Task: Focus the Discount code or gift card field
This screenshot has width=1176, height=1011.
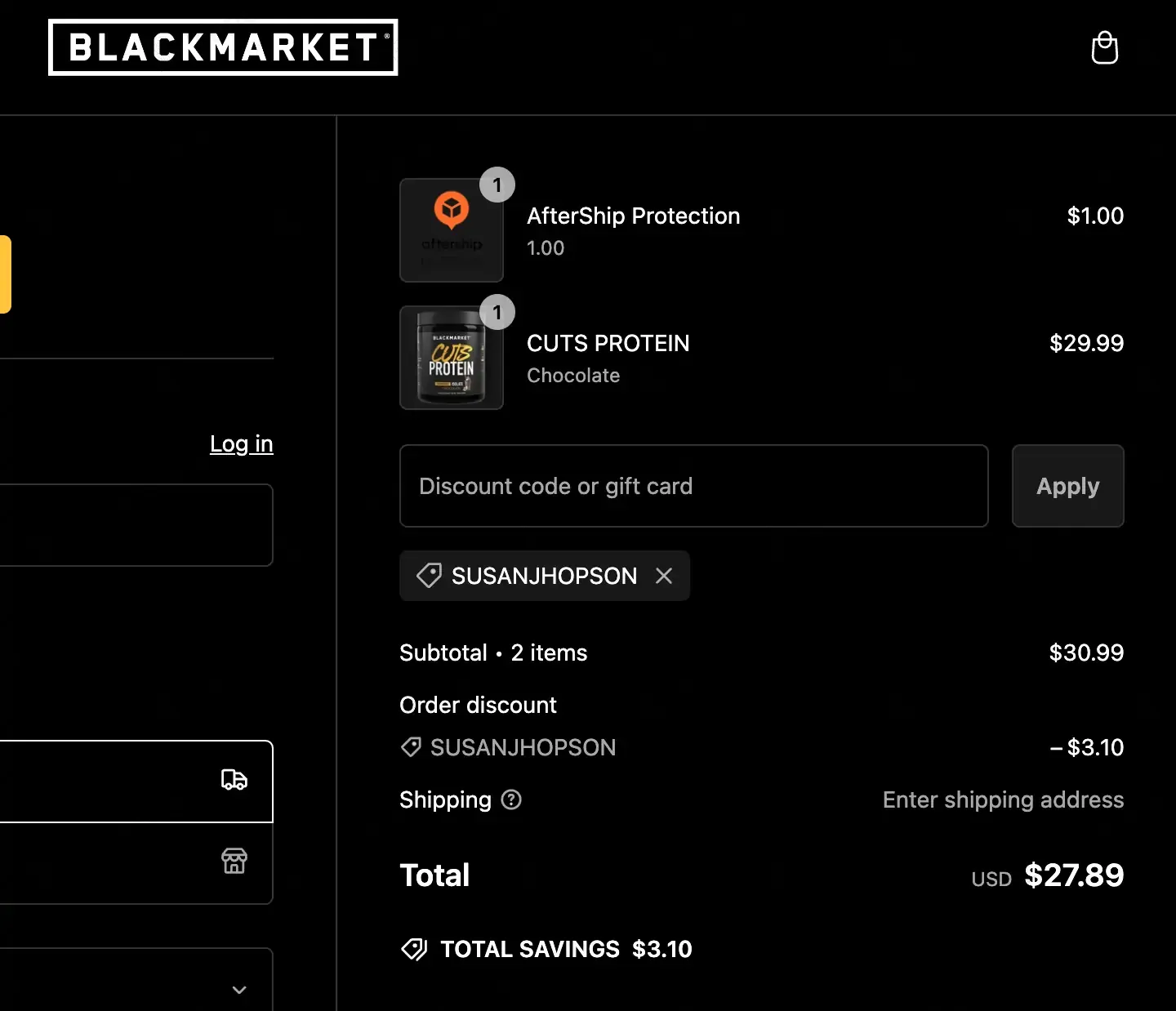Action: (x=693, y=486)
